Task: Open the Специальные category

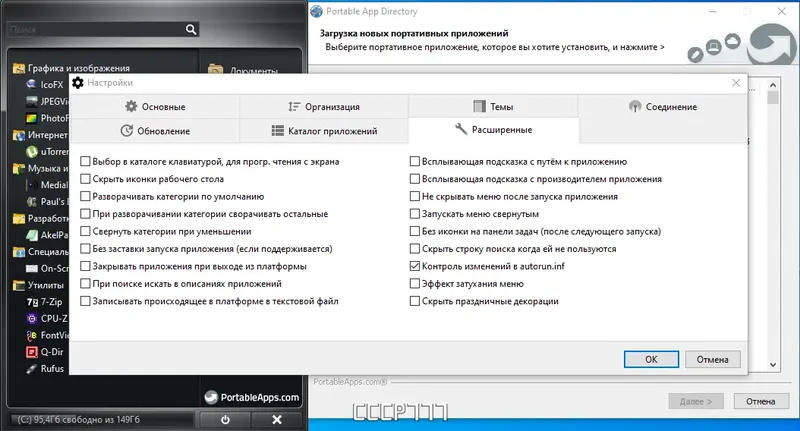Action: point(40,251)
